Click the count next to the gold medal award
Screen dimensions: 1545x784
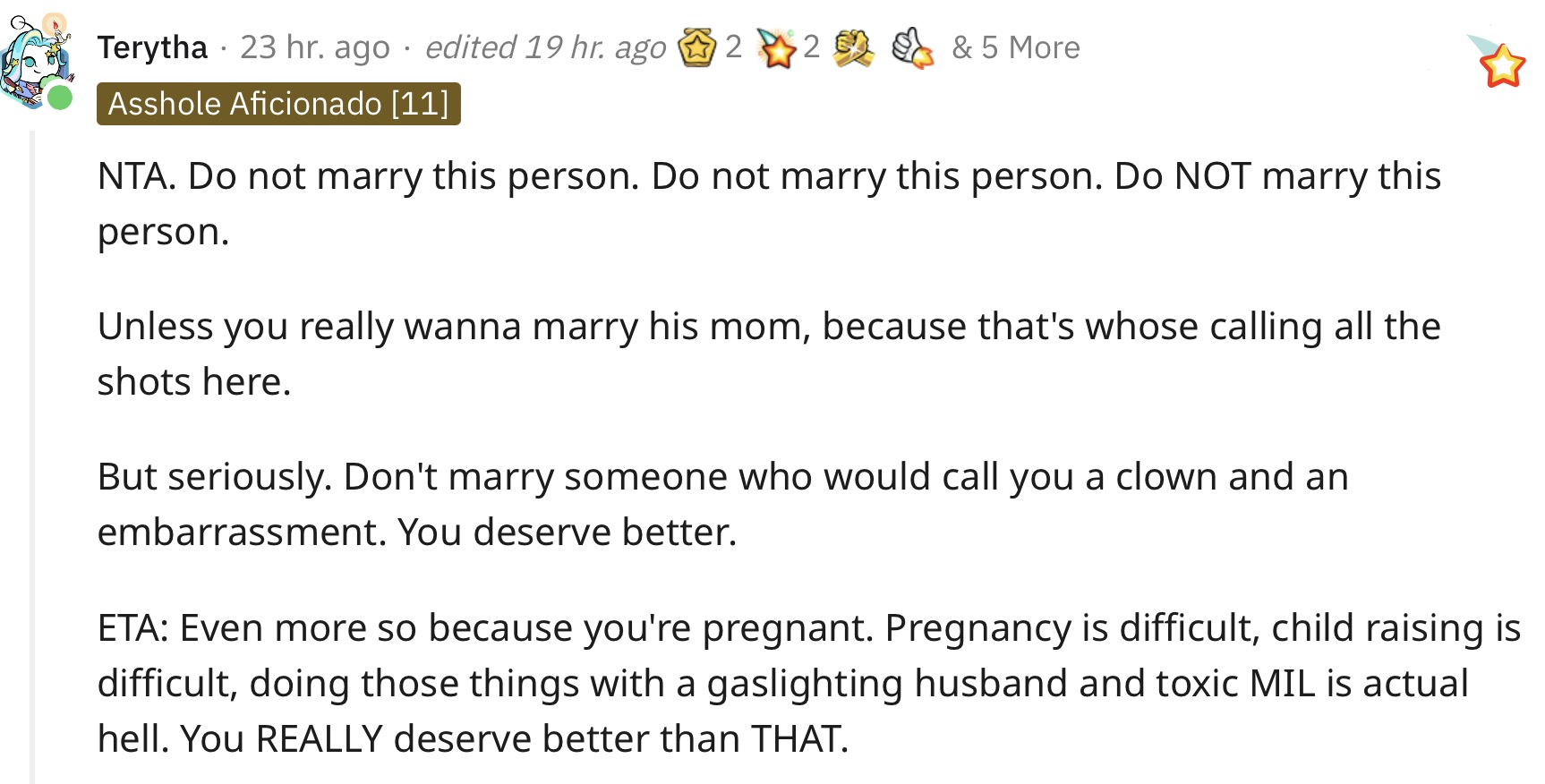[x=733, y=47]
